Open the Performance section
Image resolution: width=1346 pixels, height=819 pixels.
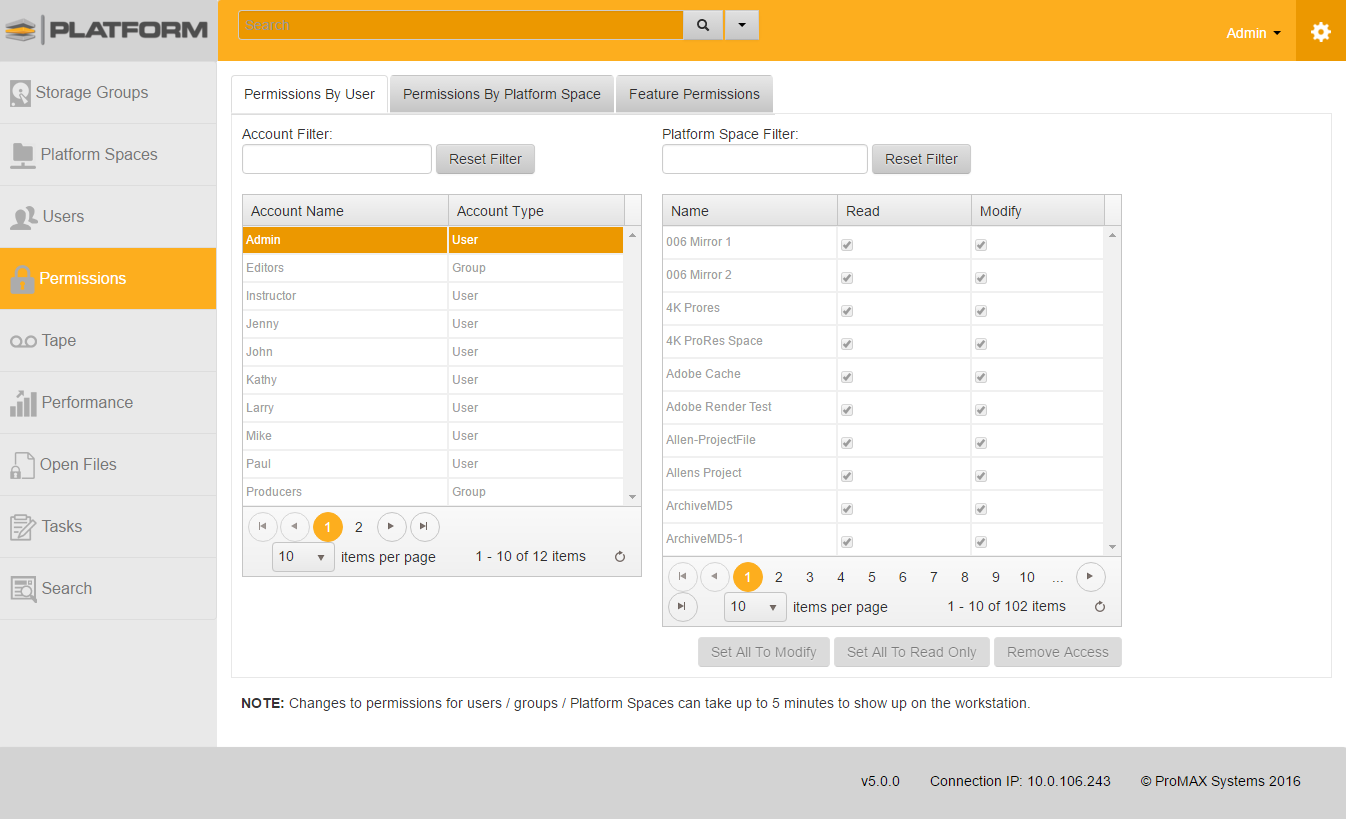[x=108, y=403]
